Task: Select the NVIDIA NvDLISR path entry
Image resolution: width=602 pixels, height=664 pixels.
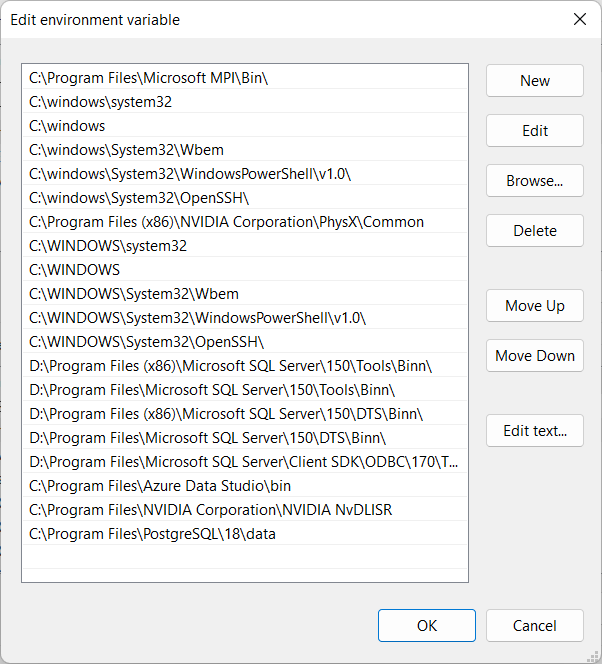Action: click(245, 509)
